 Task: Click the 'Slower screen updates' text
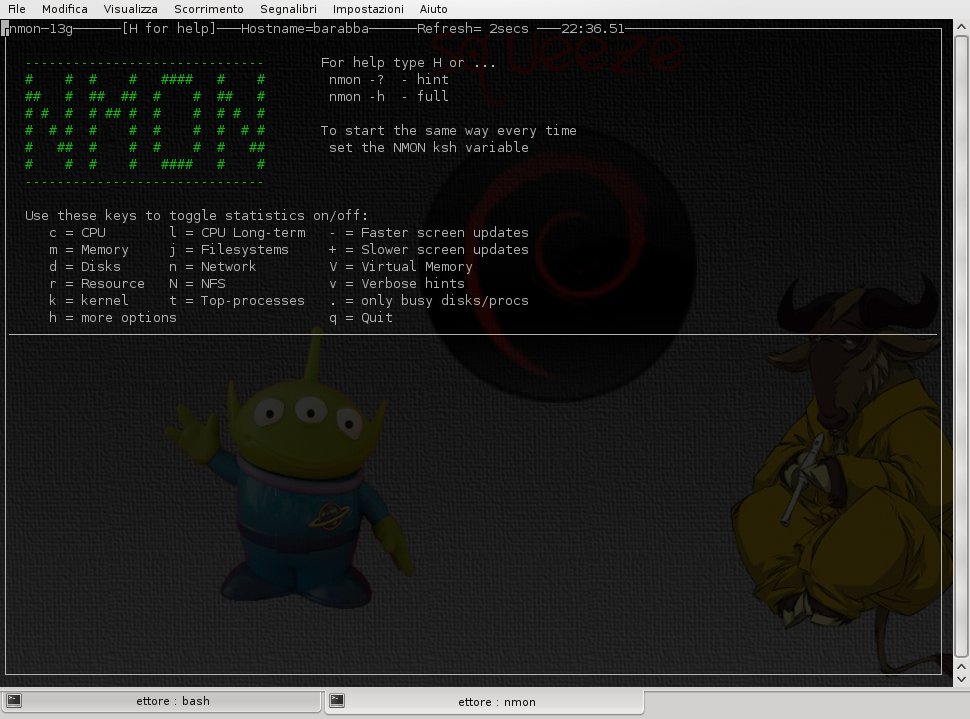[x=445, y=250]
